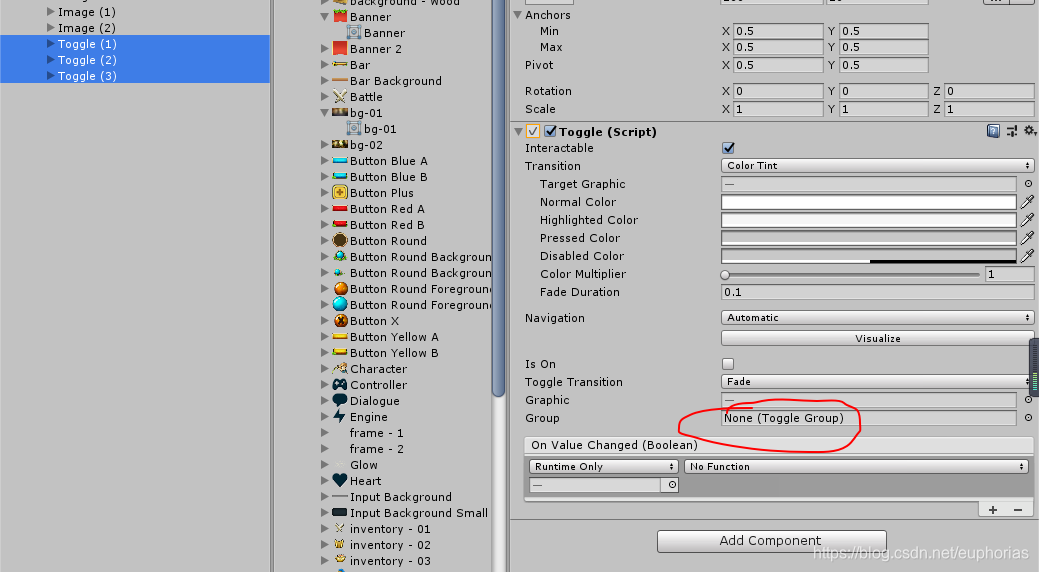The width and height of the screenshot is (1039, 572).
Task: Add an On Value Changed event entry
Action: click(x=993, y=510)
